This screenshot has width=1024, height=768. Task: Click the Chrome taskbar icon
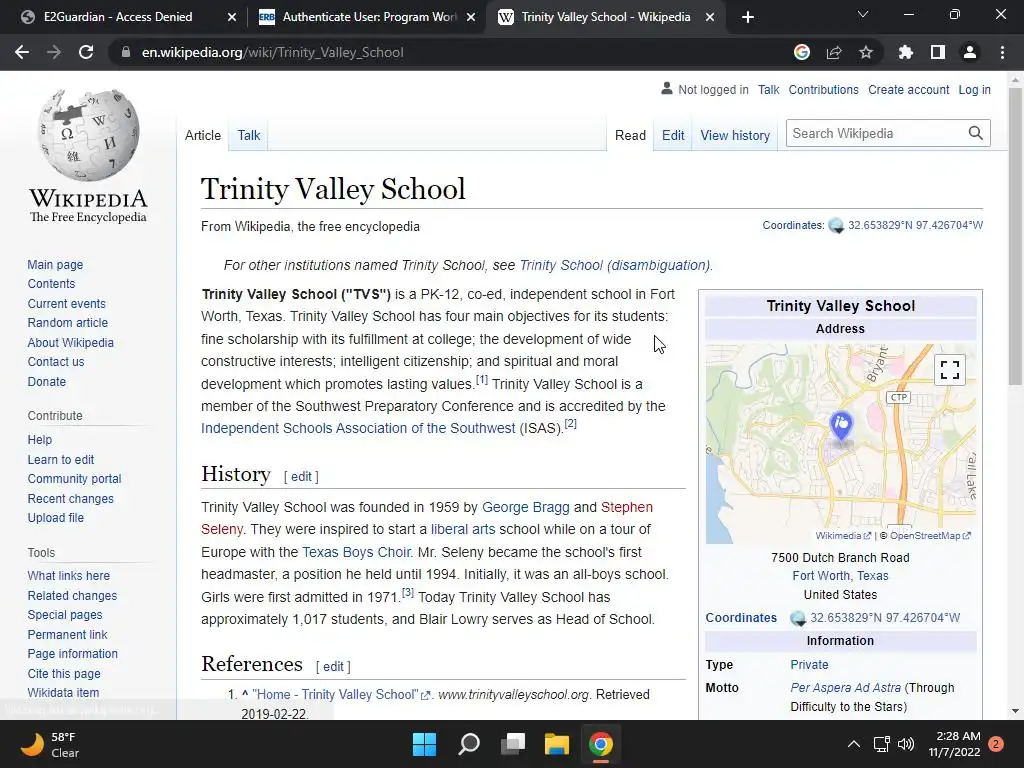(601, 744)
